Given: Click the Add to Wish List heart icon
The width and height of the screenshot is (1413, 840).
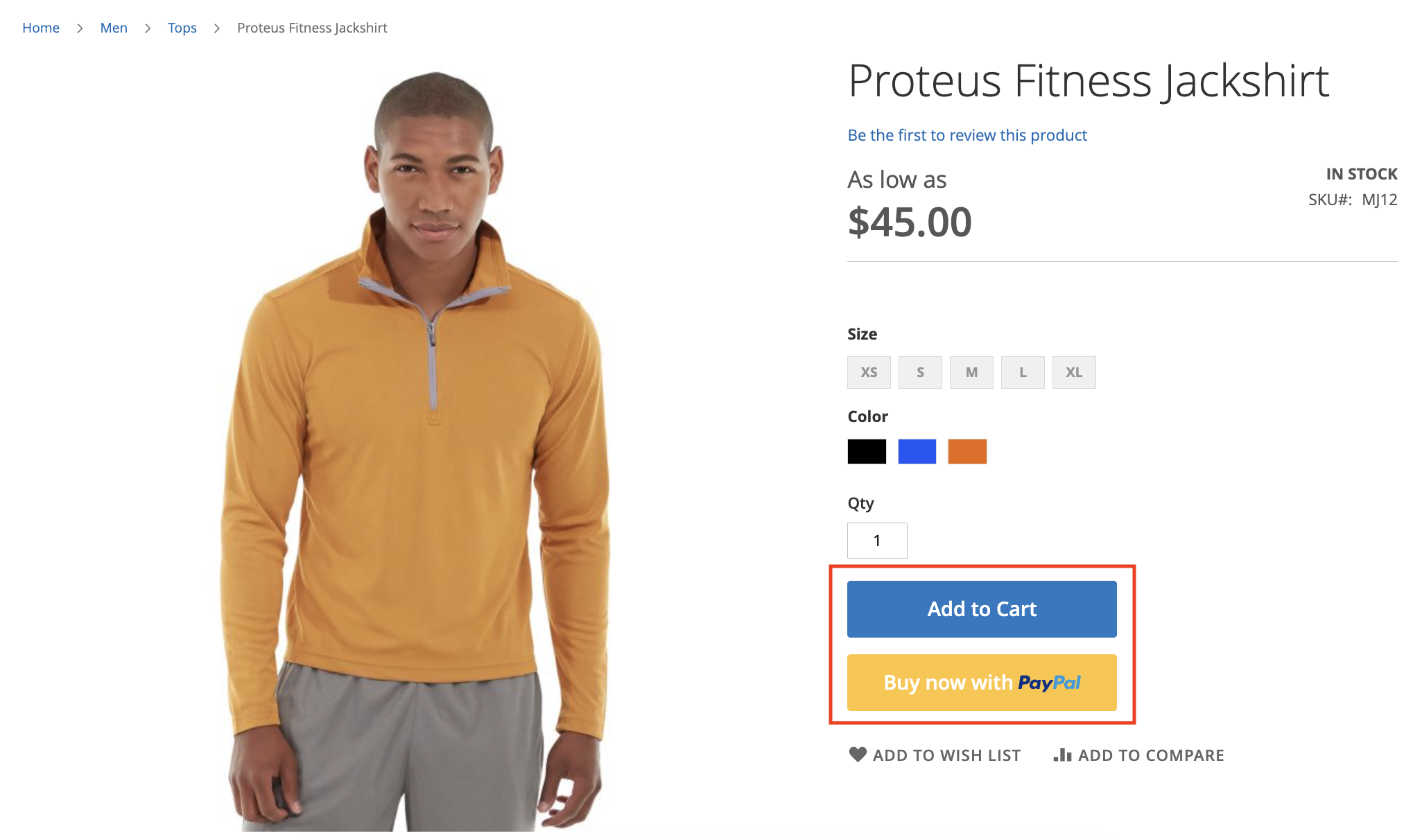Looking at the screenshot, I should click(858, 755).
